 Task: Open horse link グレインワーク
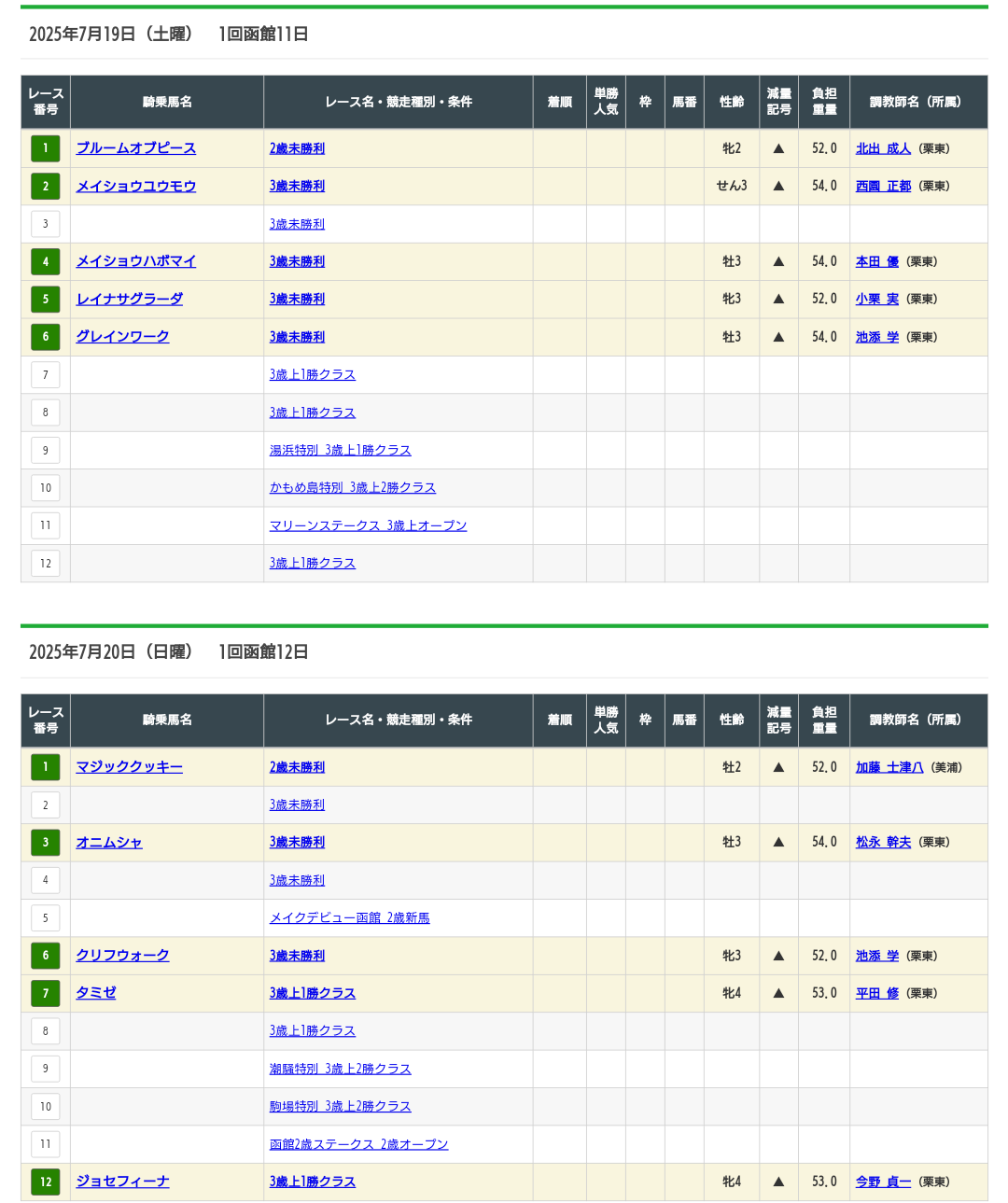coord(122,337)
